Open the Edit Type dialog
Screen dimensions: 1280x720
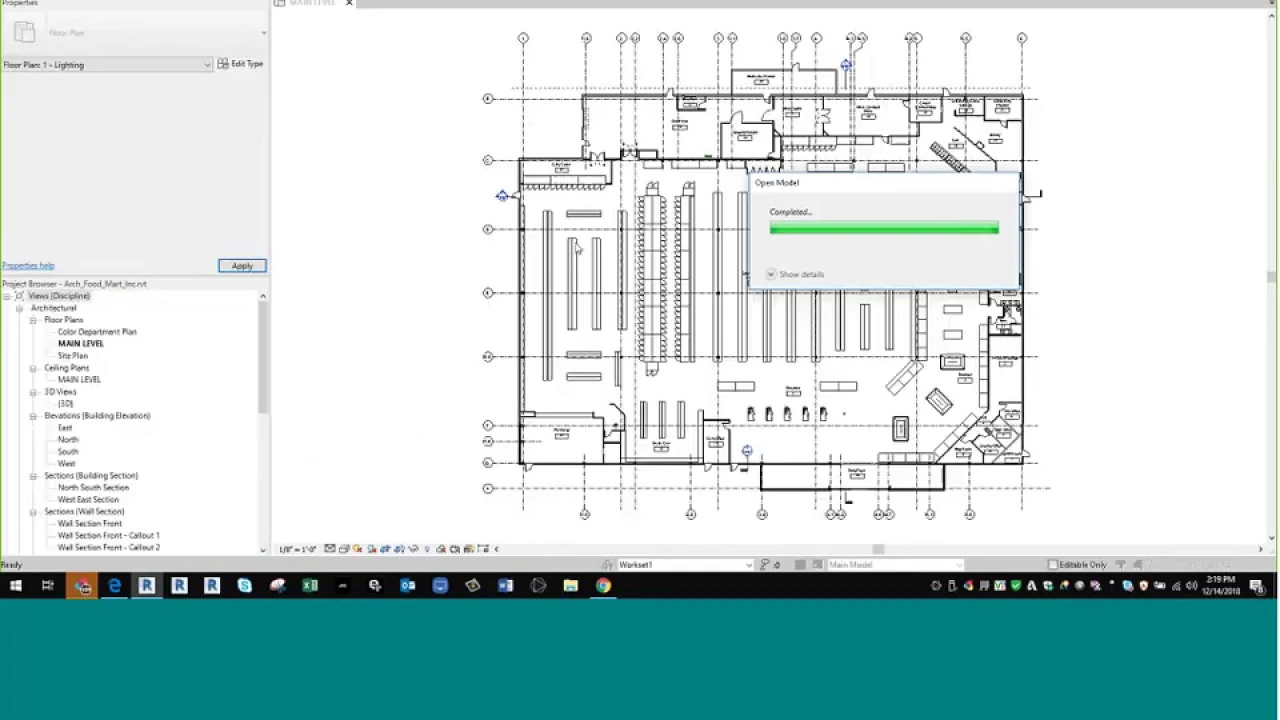tap(241, 64)
